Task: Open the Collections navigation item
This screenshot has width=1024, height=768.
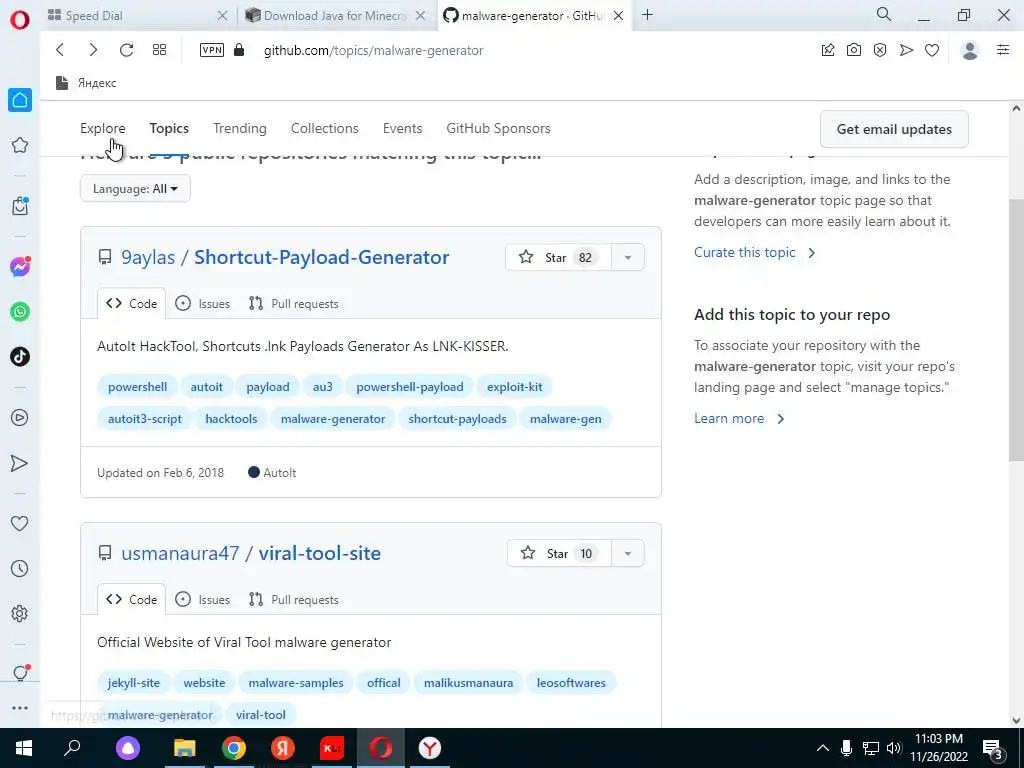Action: [x=325, y=129]
